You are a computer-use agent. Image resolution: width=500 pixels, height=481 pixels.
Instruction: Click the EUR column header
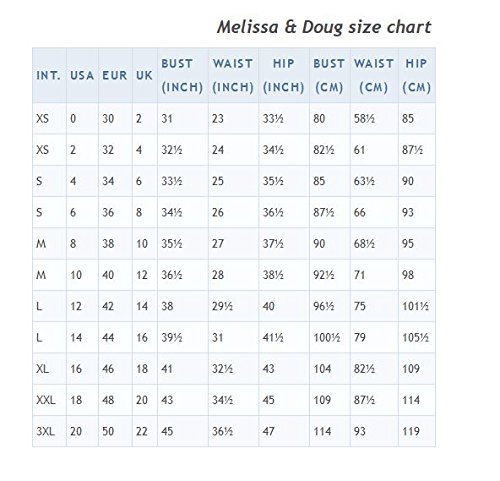(115, 75)
